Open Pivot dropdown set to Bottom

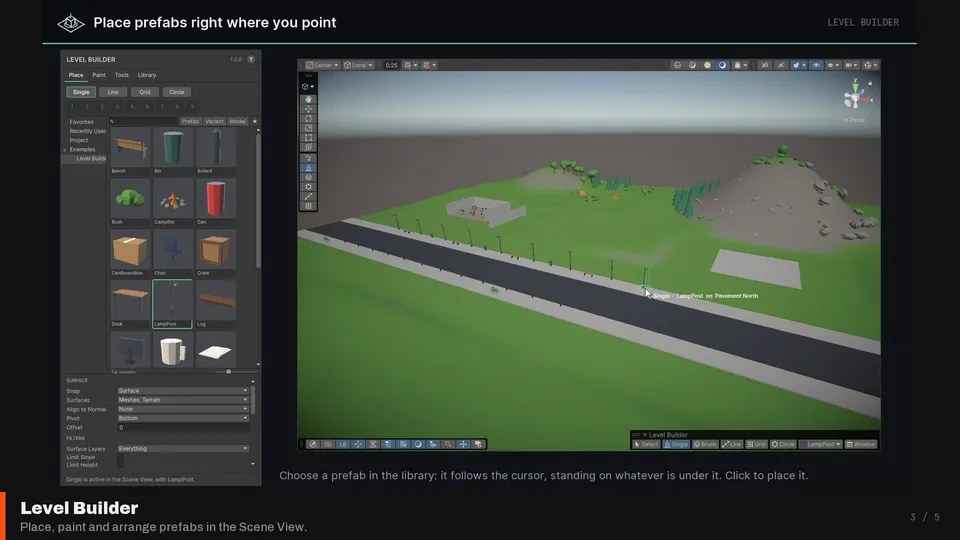pyautogui.click(x=183, y=418)
